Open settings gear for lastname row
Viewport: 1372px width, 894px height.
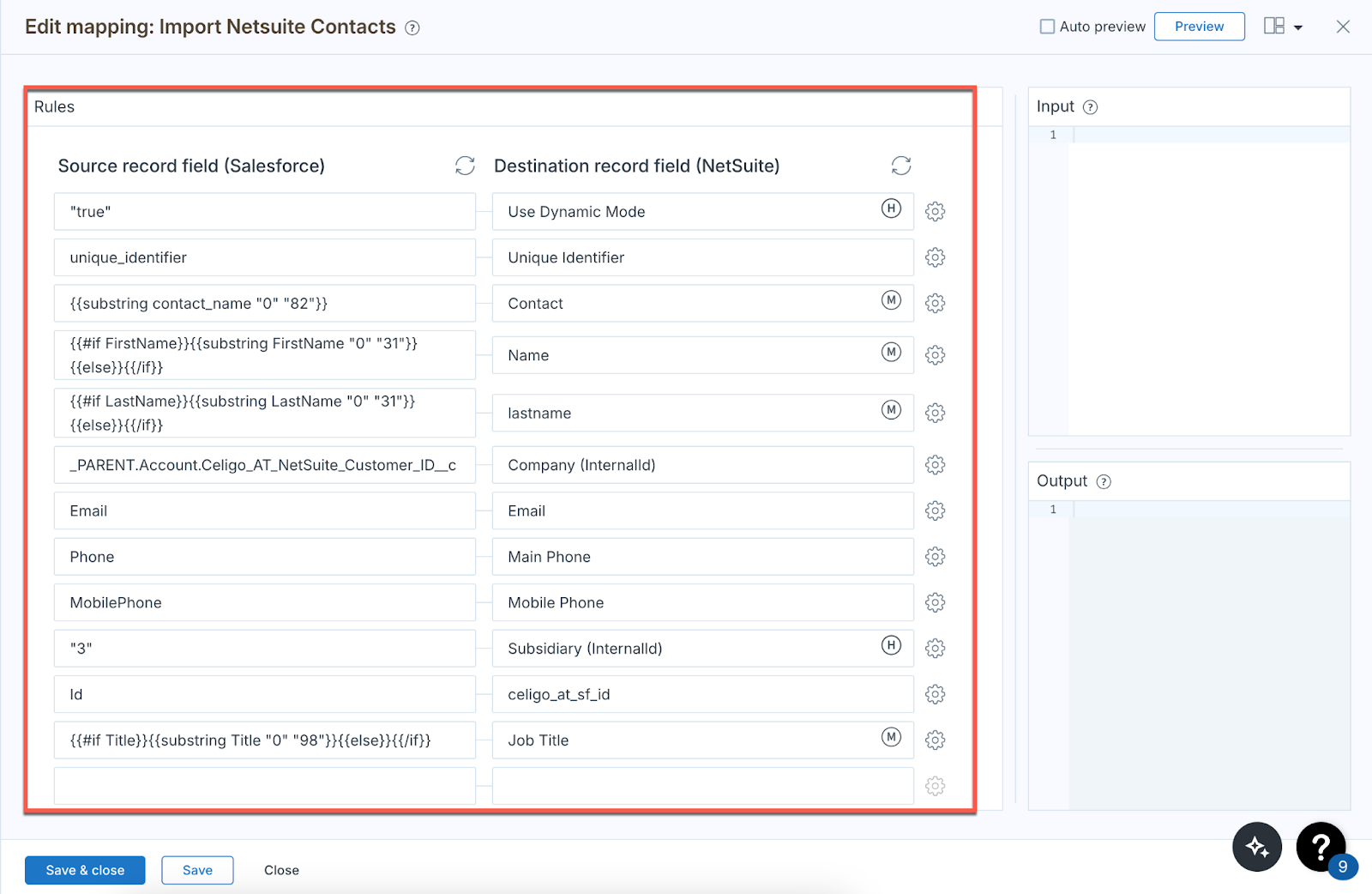935,413
